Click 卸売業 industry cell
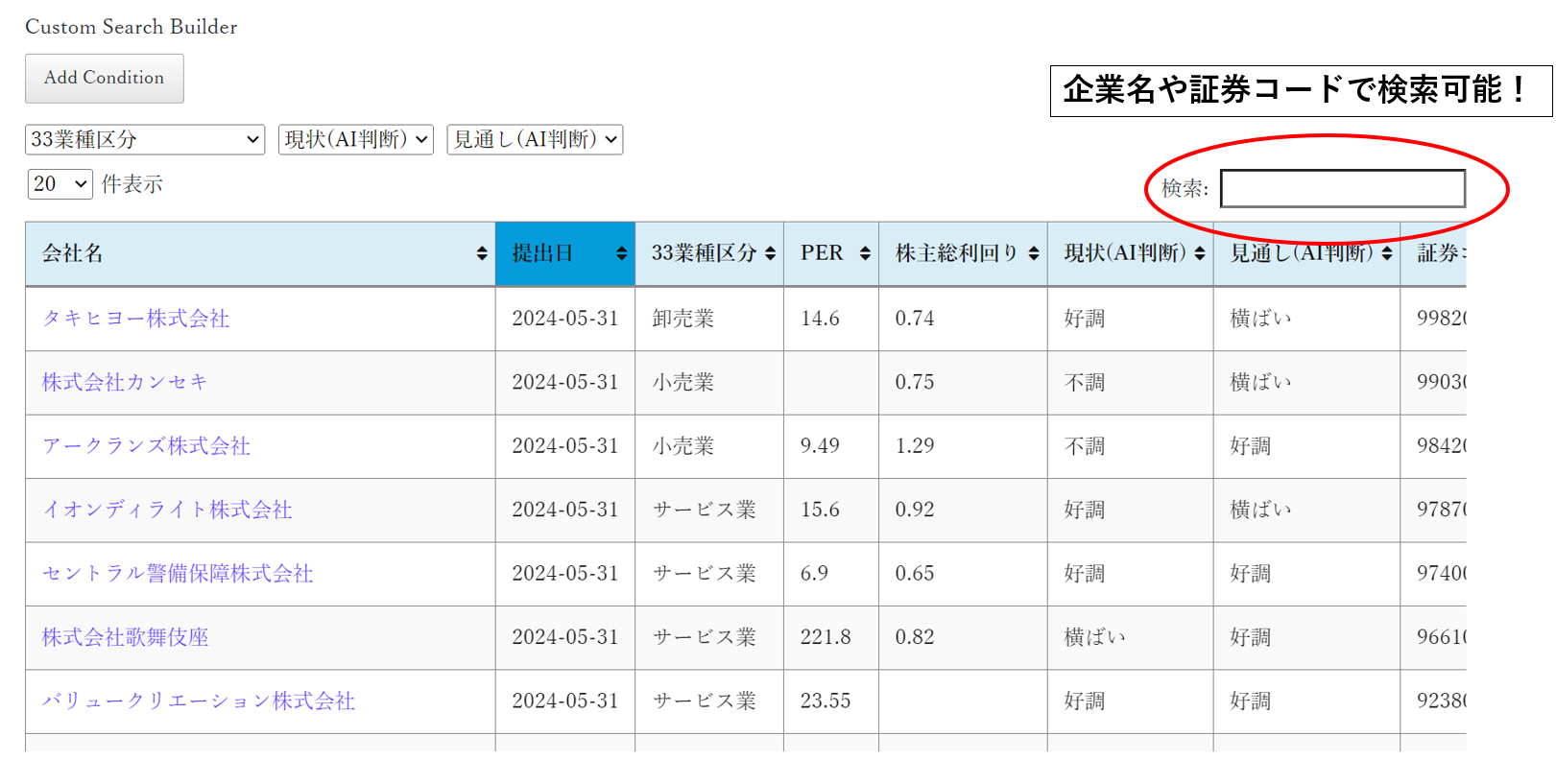The image size is (1556, 784). point(709,319)
